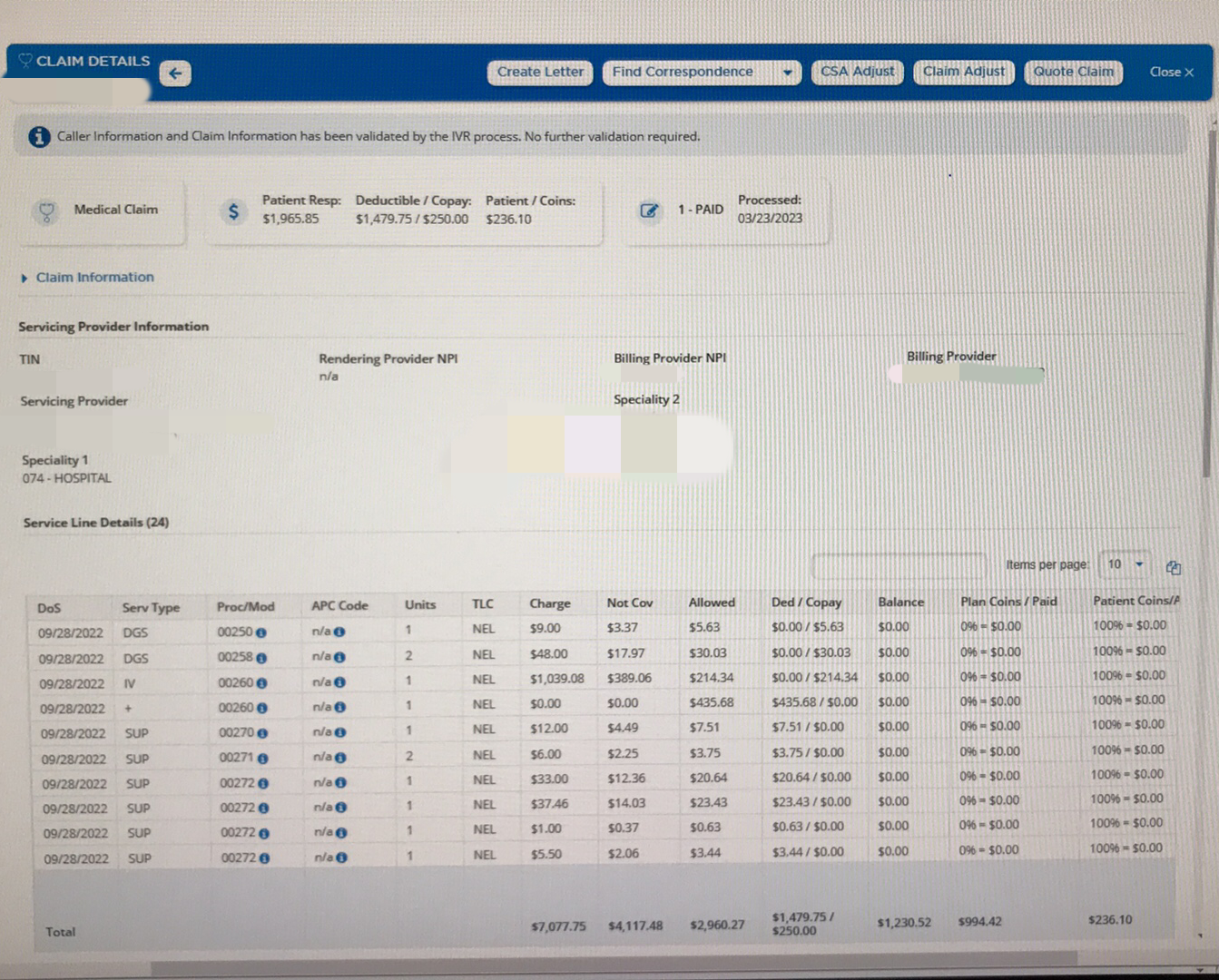This screenshot has width=1219, height=980.
Task: Click 00272 info icon in $33.00 charge row
Action: click(263, 783)
